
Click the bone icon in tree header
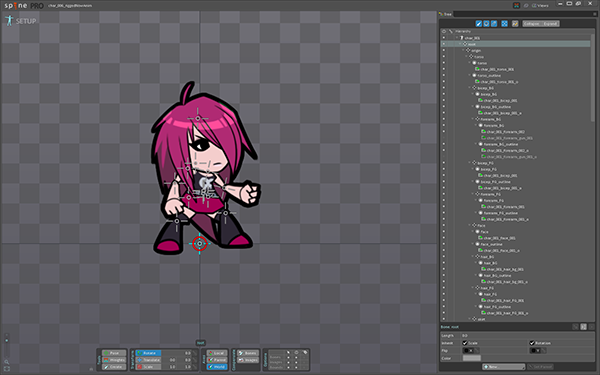[450, 31]
